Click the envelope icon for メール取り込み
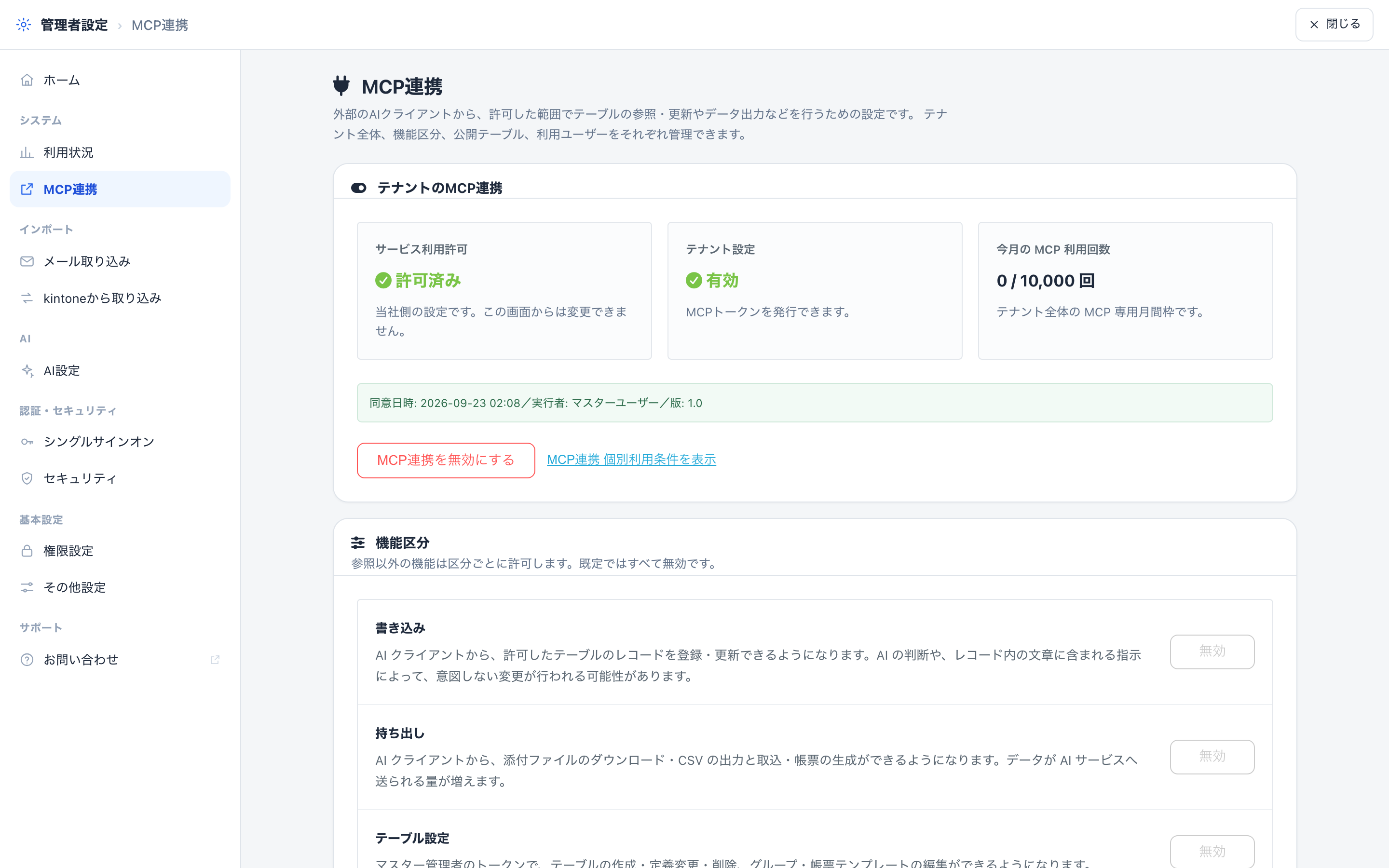Viewport: 1389px width, 868px height. click(27, 261)
